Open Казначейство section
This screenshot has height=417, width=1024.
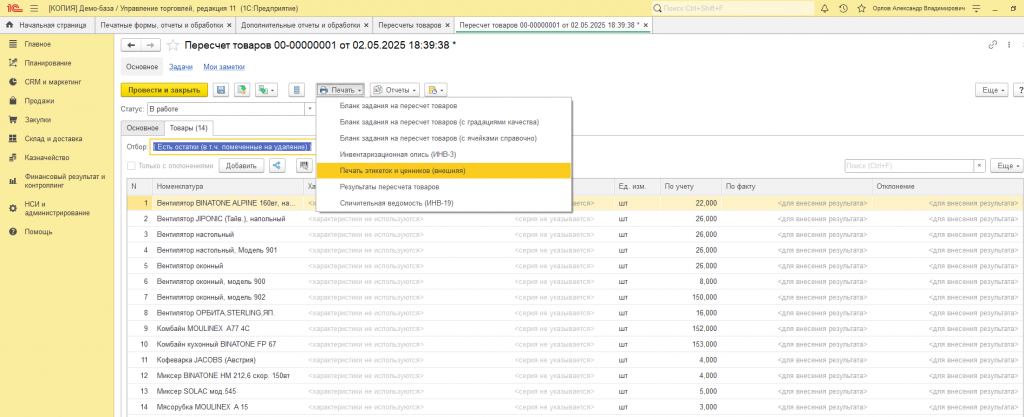[47, 158]
